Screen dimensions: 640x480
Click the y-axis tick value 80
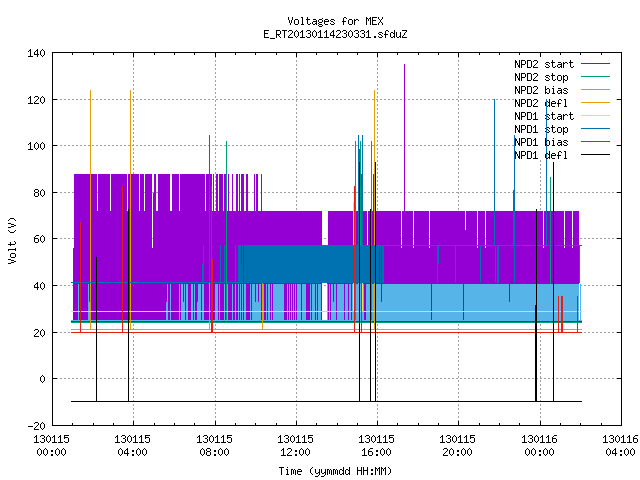(x=40, y=193)
